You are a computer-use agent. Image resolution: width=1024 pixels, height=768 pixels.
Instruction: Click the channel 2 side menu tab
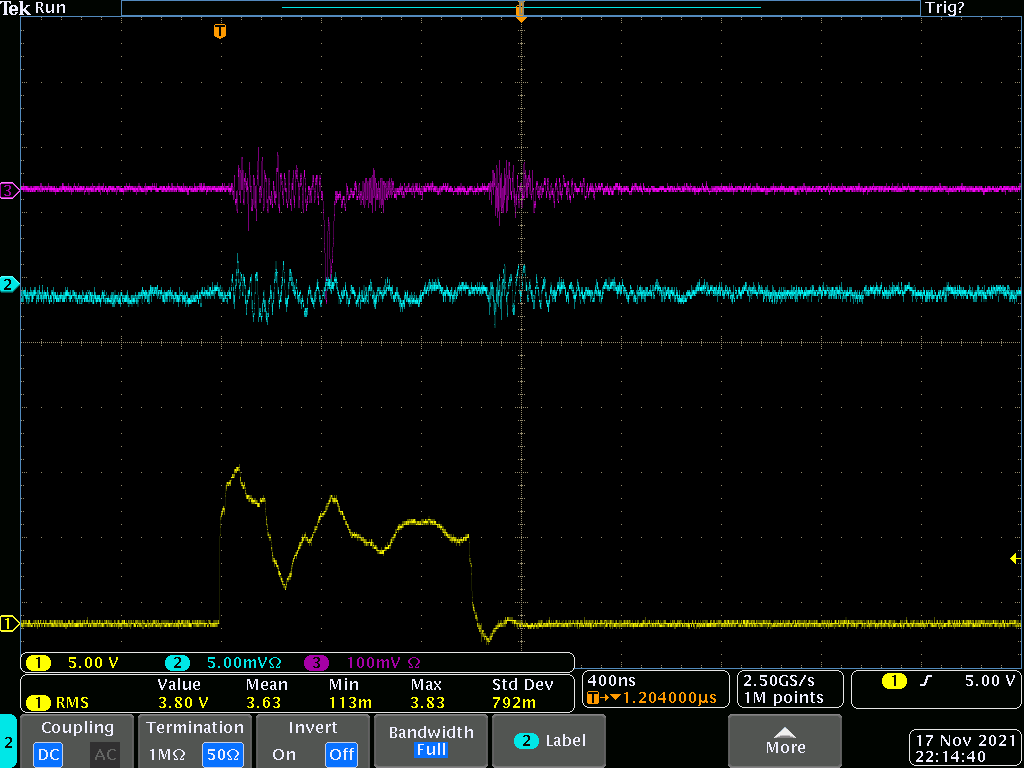[8, 742]
